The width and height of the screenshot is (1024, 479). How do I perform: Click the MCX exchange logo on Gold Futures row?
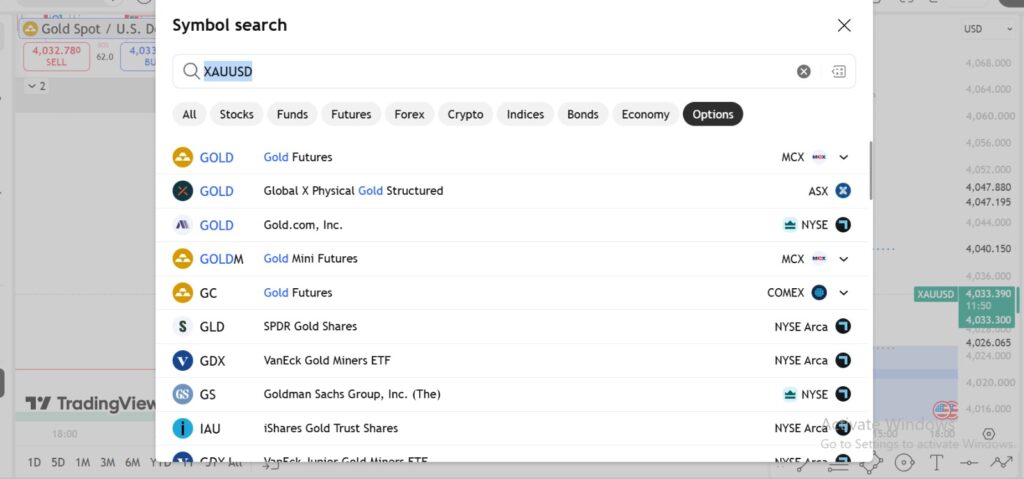click(x=819, y=157)
